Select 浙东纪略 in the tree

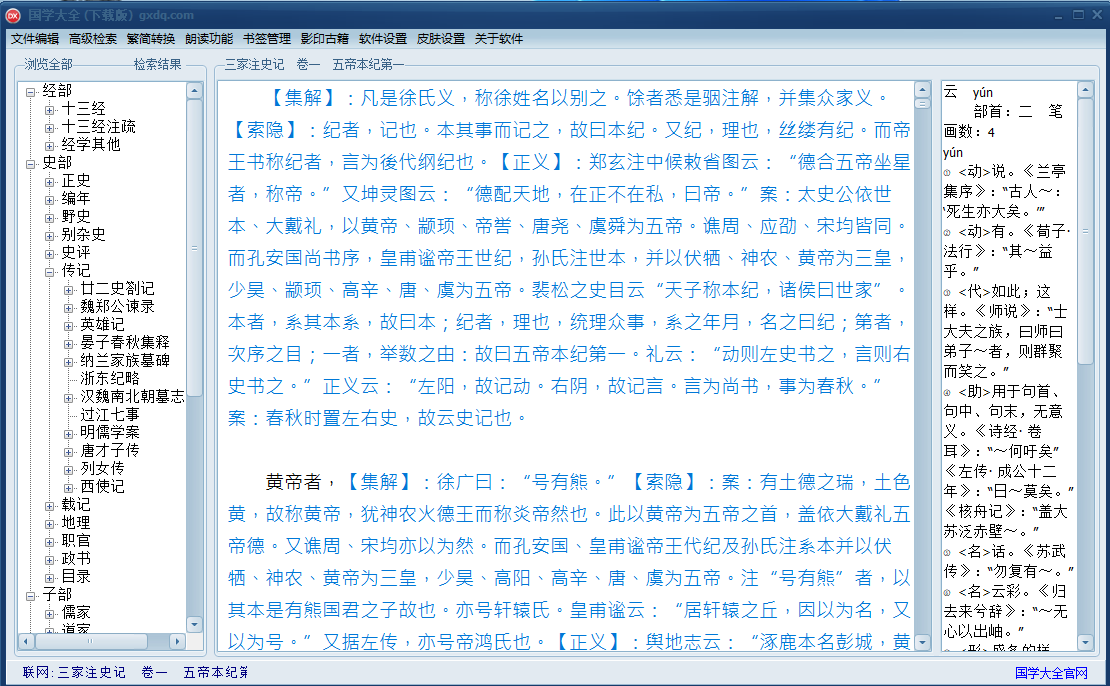pyautogui.click(x=110, y=378)
